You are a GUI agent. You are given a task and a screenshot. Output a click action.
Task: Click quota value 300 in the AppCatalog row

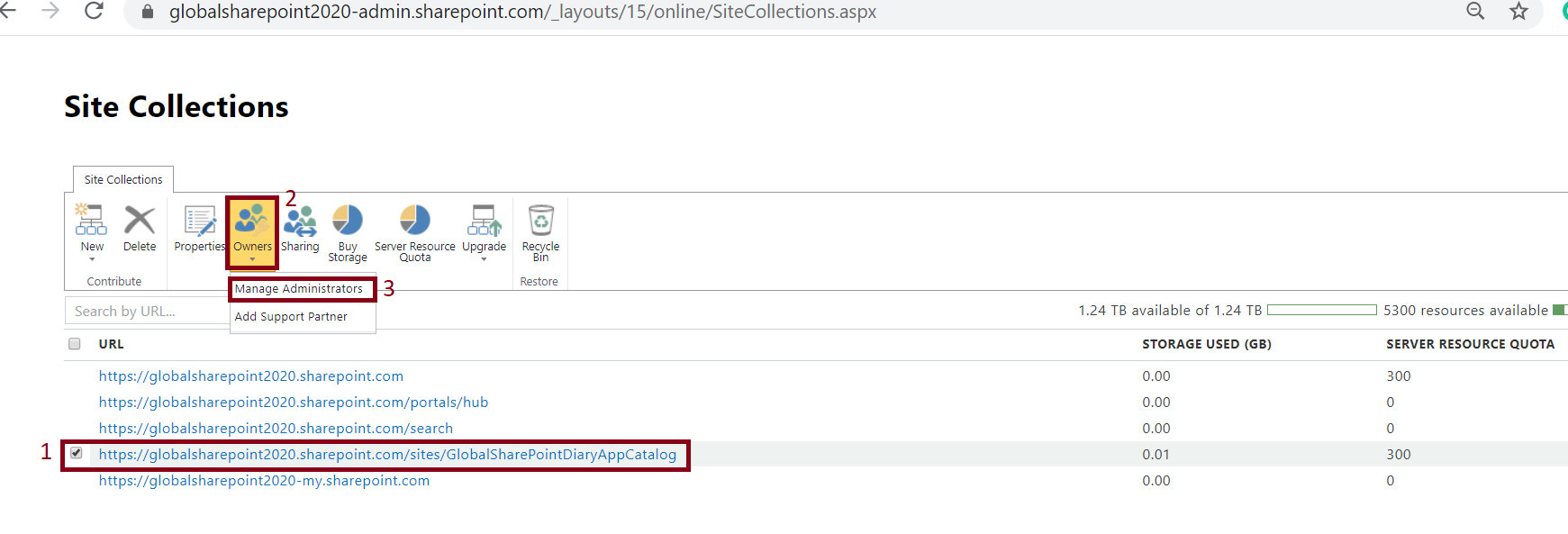1399,455
